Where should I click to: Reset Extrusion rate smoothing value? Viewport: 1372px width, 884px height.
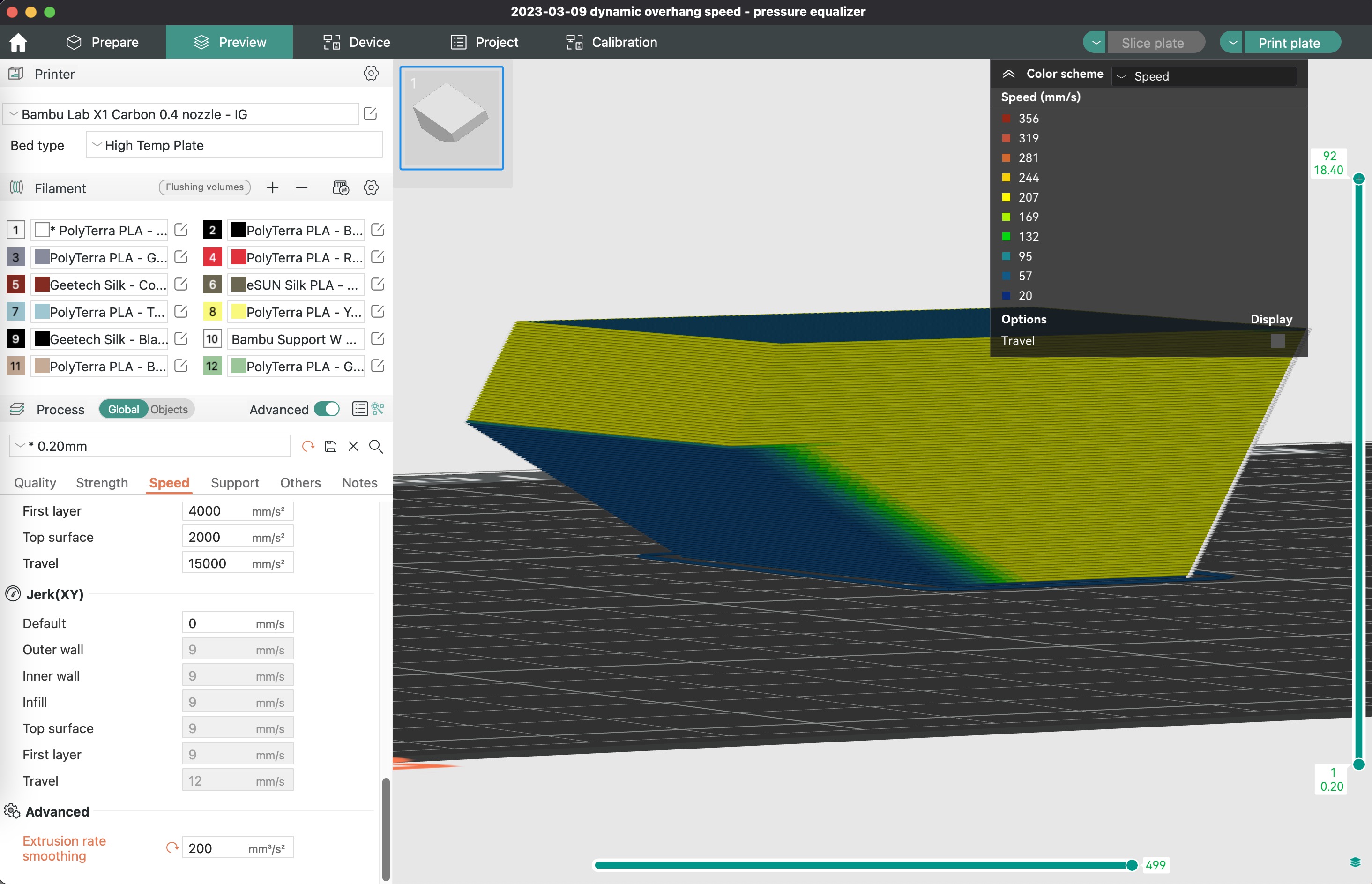point(171,848)
